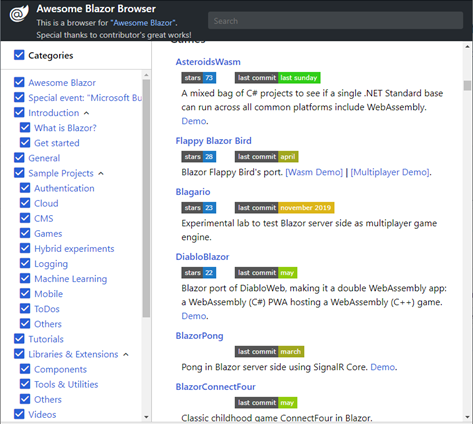473x424 pixels.
Task: Click the AsteroidsWasm stars 73 badge
Action: (199, 78)
